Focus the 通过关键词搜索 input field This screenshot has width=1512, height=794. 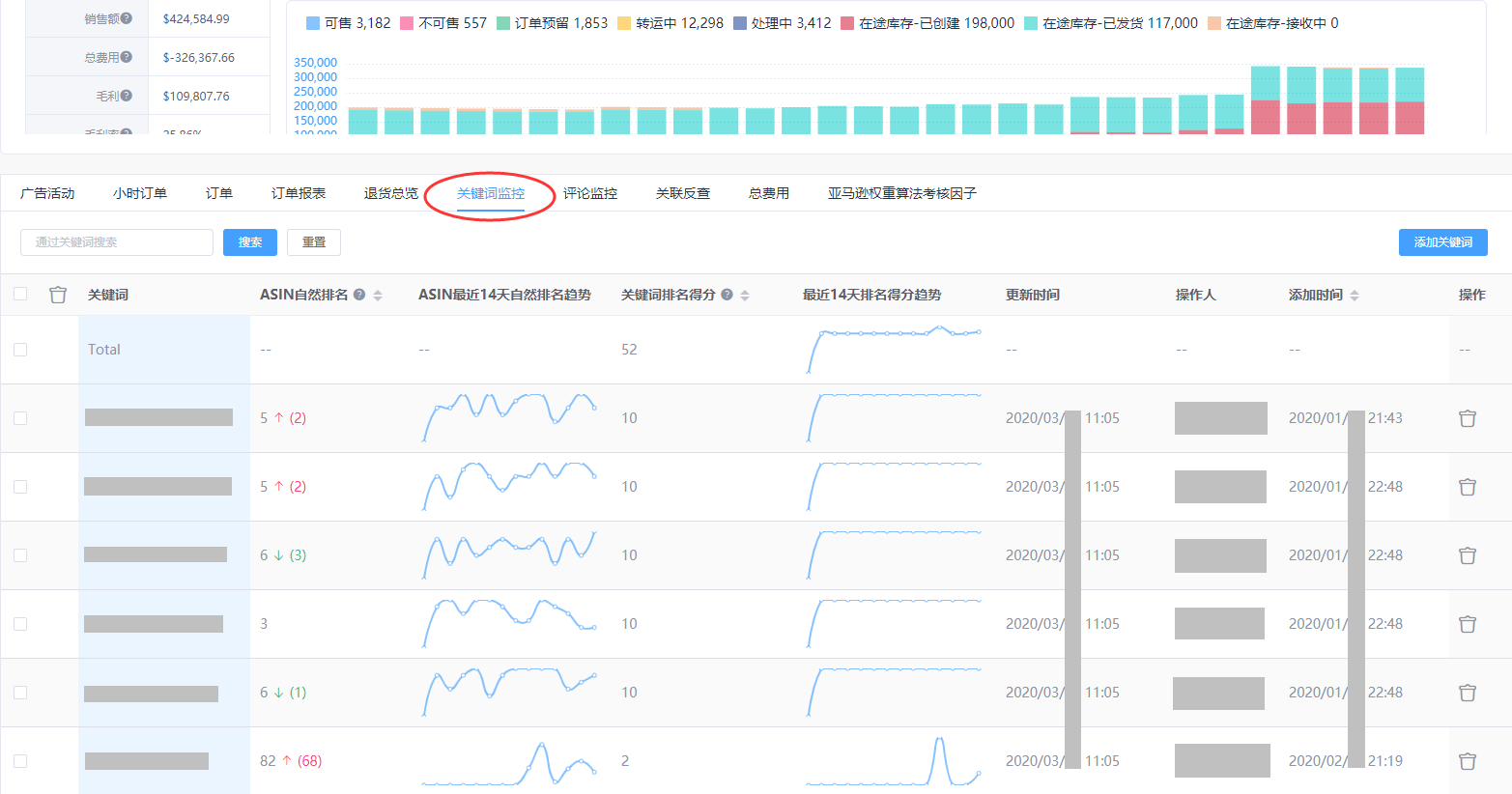coord(116,242)
